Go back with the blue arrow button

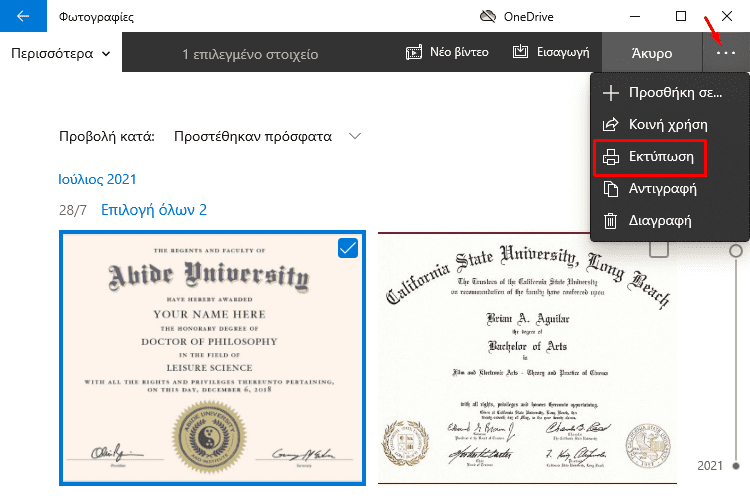tap(23, 16)
